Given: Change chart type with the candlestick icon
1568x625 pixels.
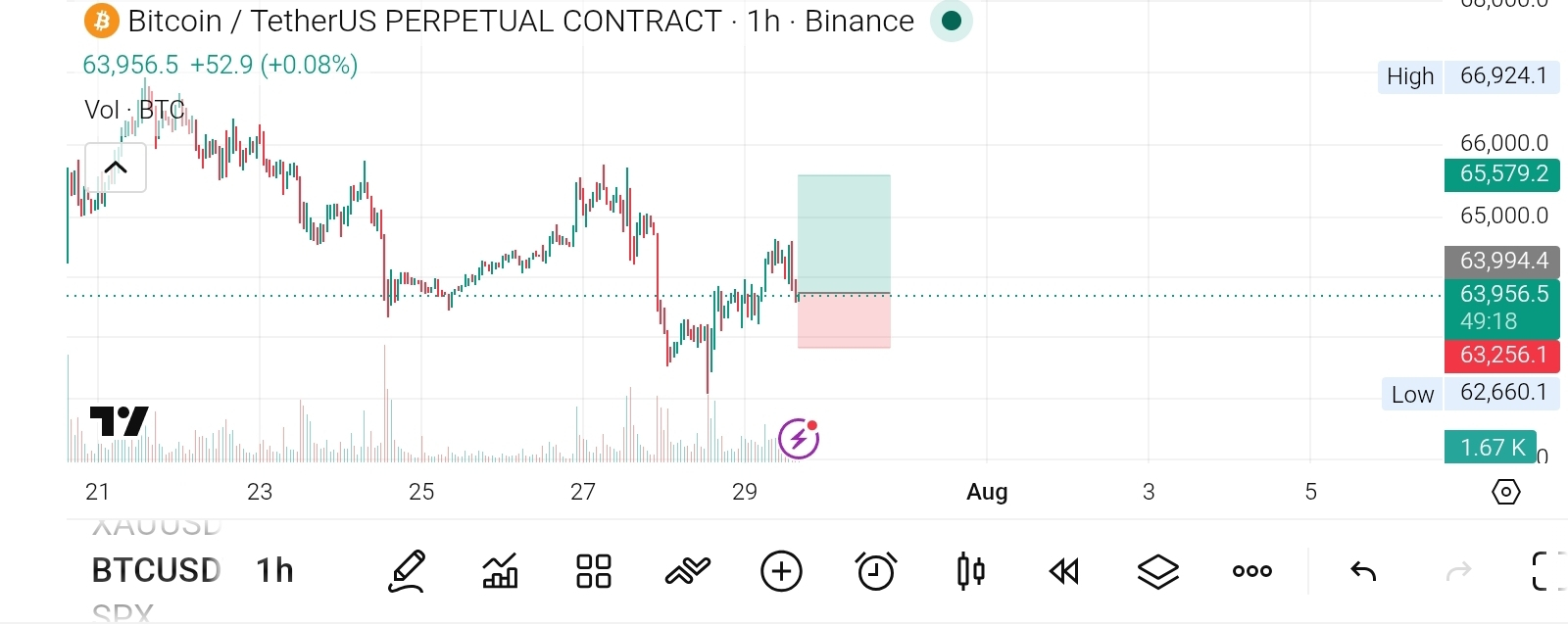Looking at the screenshot, I should pyautogui.click(x=970, y=570).
